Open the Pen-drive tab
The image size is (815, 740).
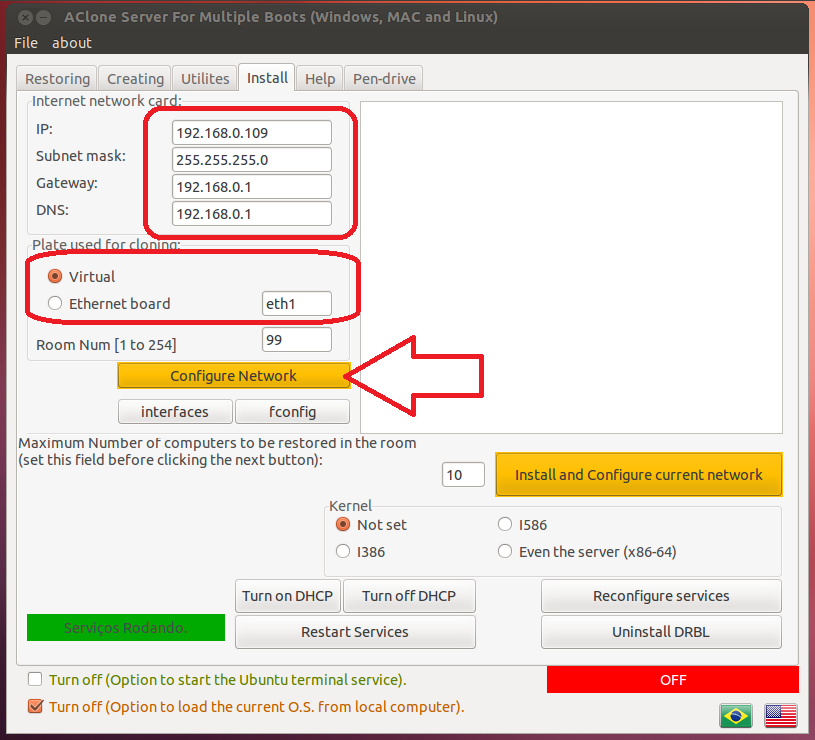click(x=384, y=78)
